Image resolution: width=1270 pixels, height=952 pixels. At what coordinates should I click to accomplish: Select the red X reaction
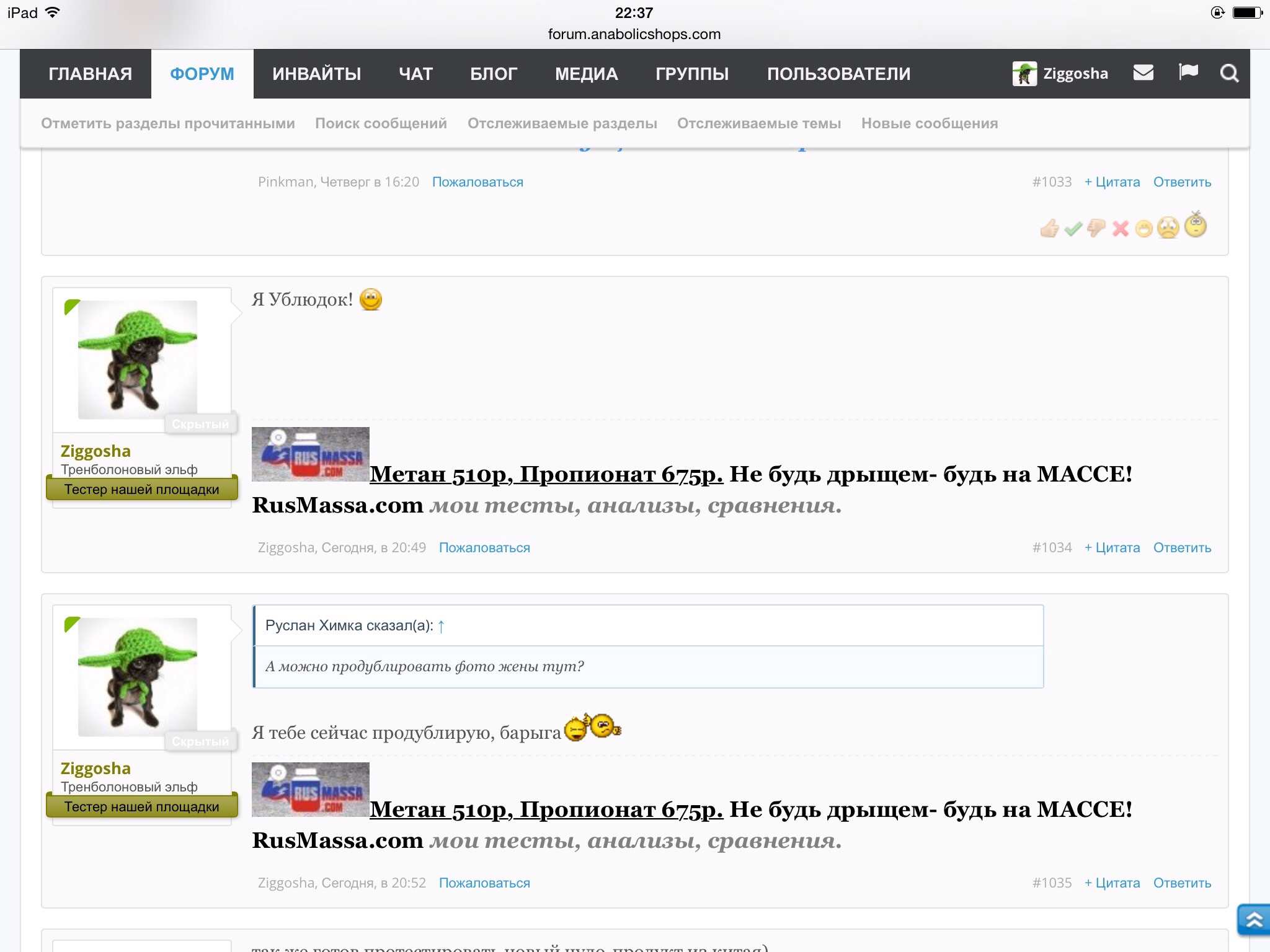click(x=1119, y=228)
